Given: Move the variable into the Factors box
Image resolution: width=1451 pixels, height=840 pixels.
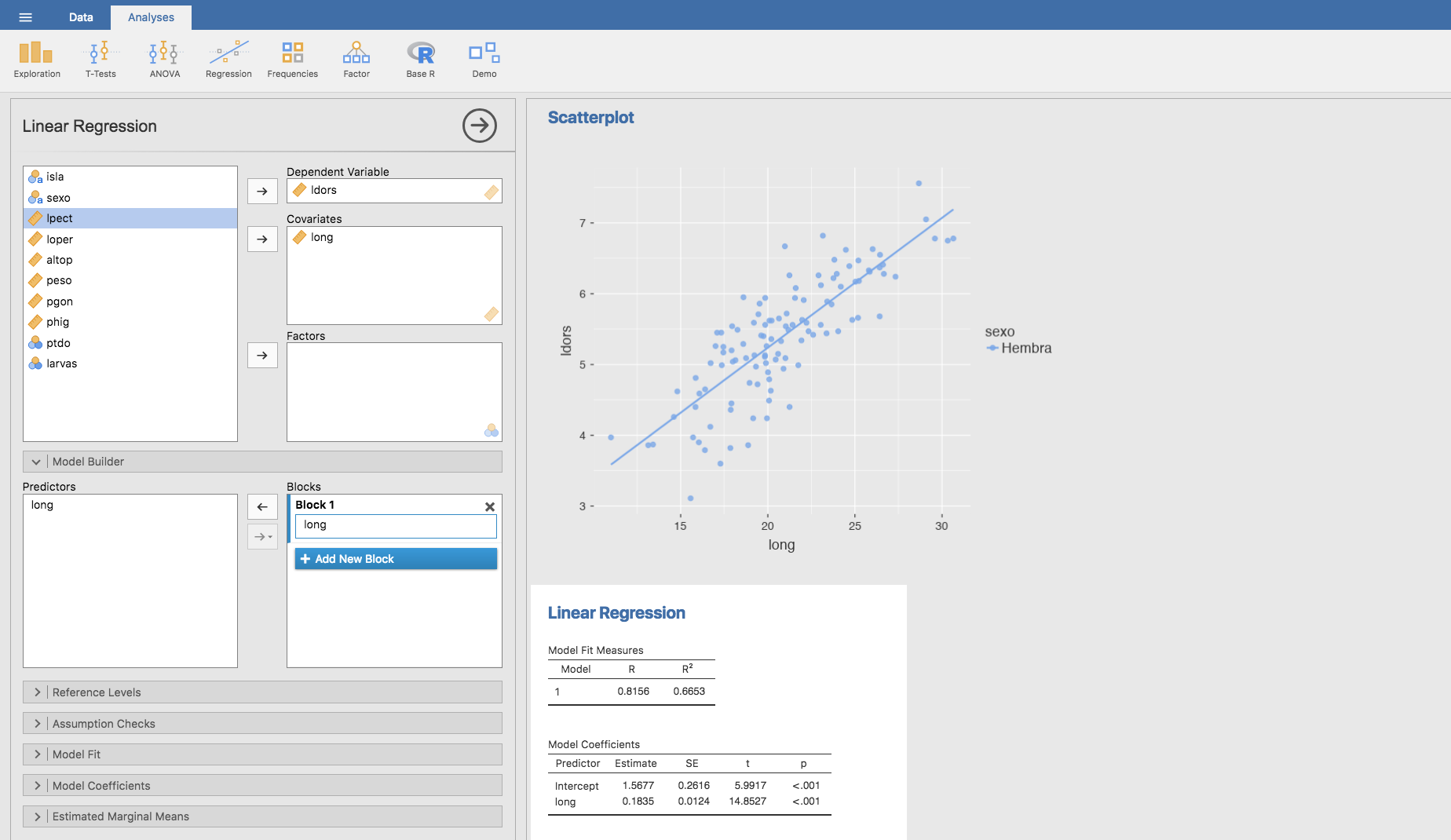Looking at the screenshot, I should pyautogui.click(x=262, y=356).
